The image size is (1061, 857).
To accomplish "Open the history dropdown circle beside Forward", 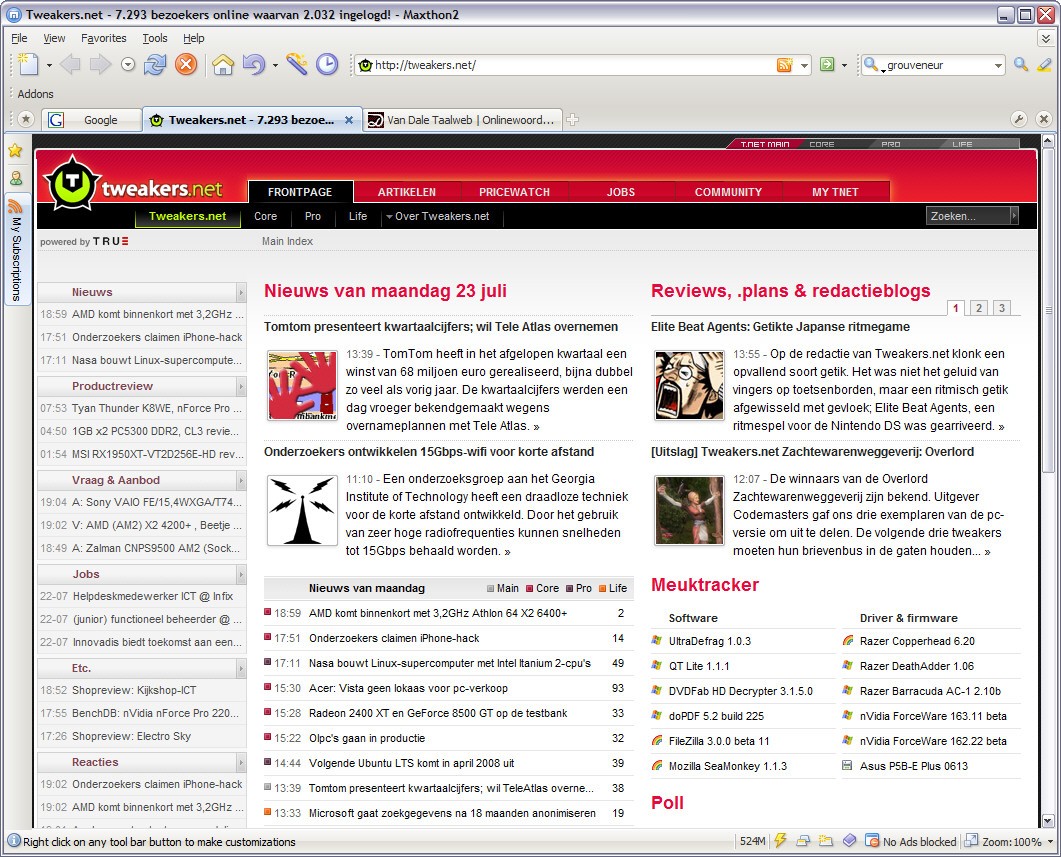I will (x=128, y=65).
